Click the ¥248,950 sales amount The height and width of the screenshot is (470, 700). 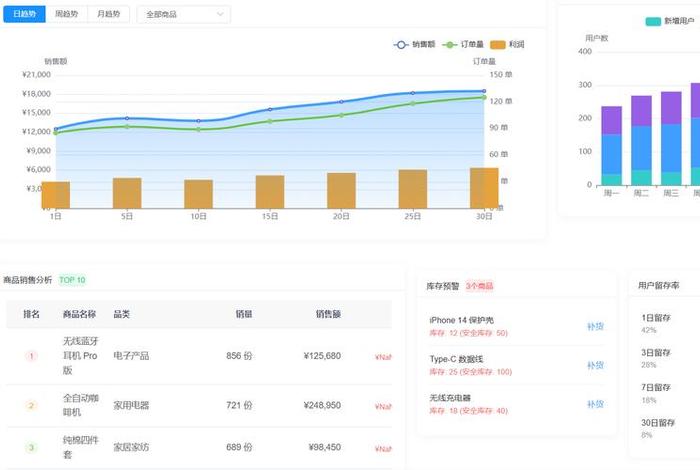click(322, 405)
